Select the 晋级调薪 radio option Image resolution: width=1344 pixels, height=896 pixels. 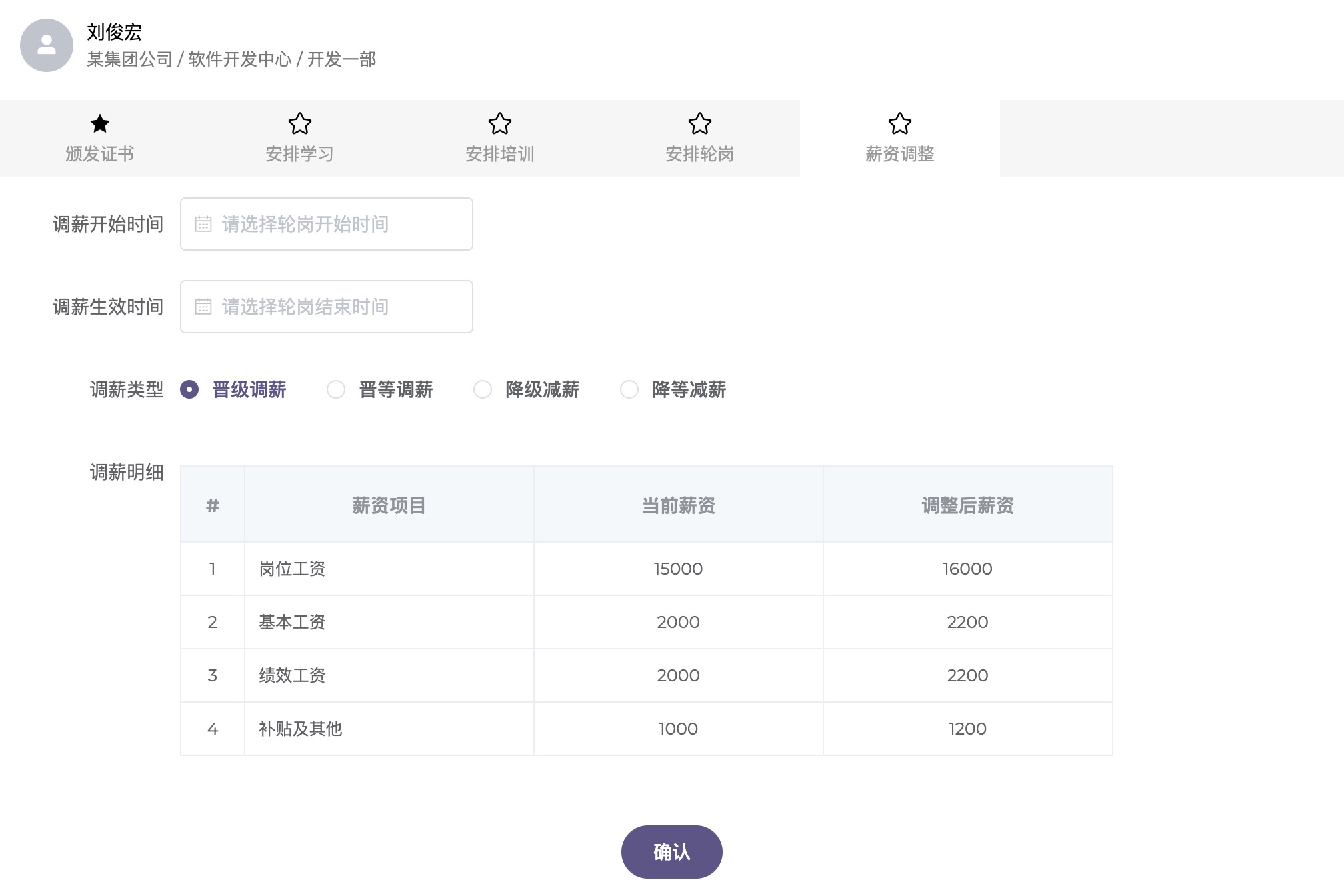[x=189, y=389]
